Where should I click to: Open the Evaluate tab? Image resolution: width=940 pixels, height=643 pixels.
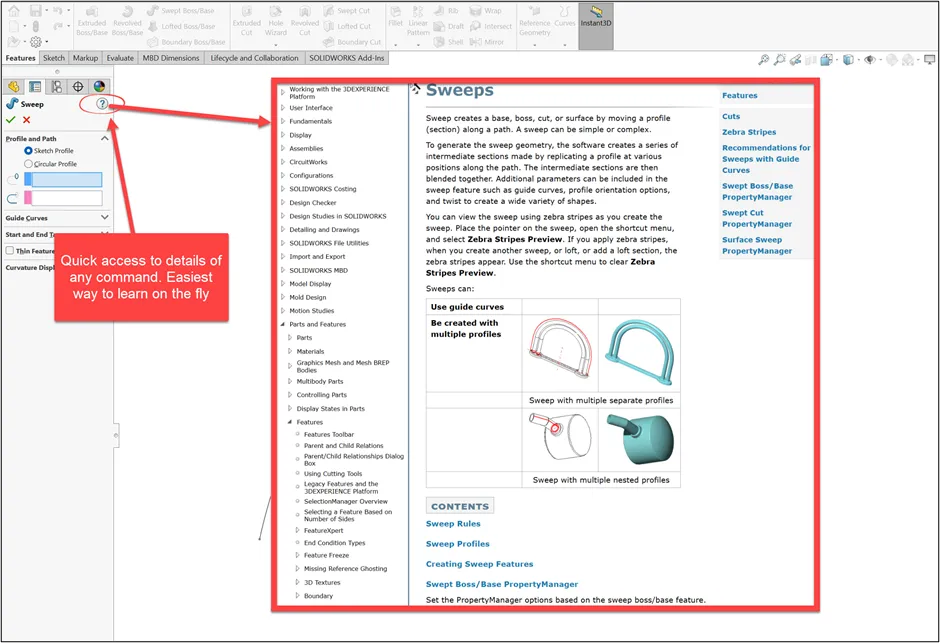click(x=121, y=58)
